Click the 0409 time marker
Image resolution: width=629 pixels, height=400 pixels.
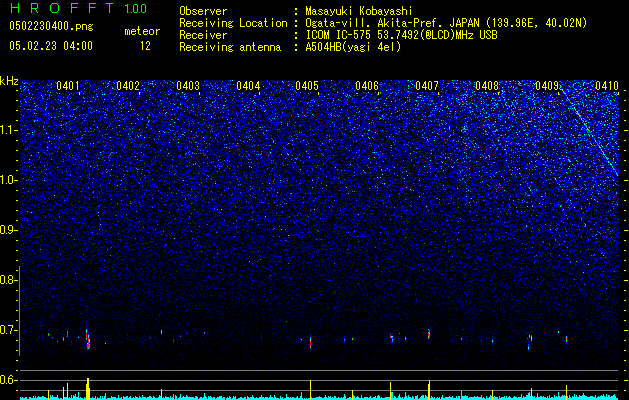coord(547,86)
